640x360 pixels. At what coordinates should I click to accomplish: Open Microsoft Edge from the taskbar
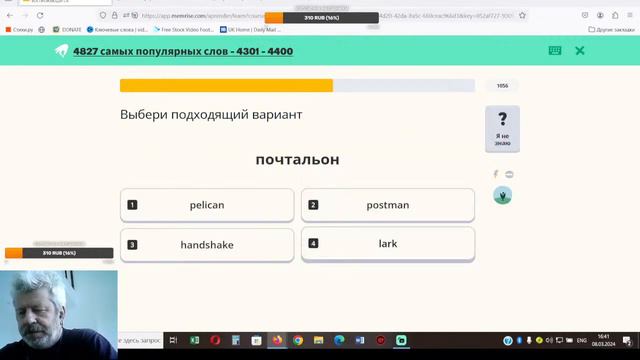coord(339,340)
